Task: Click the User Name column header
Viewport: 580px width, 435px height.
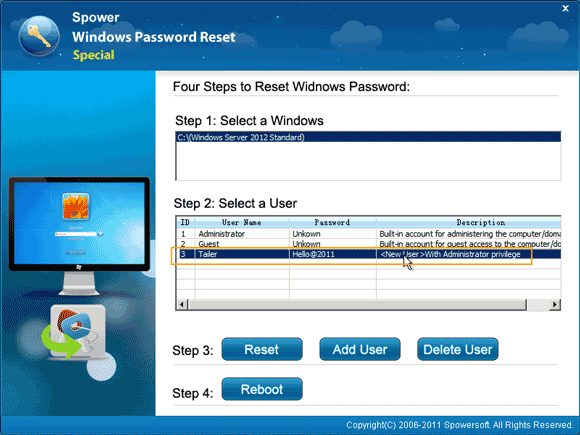Action: 242,222
